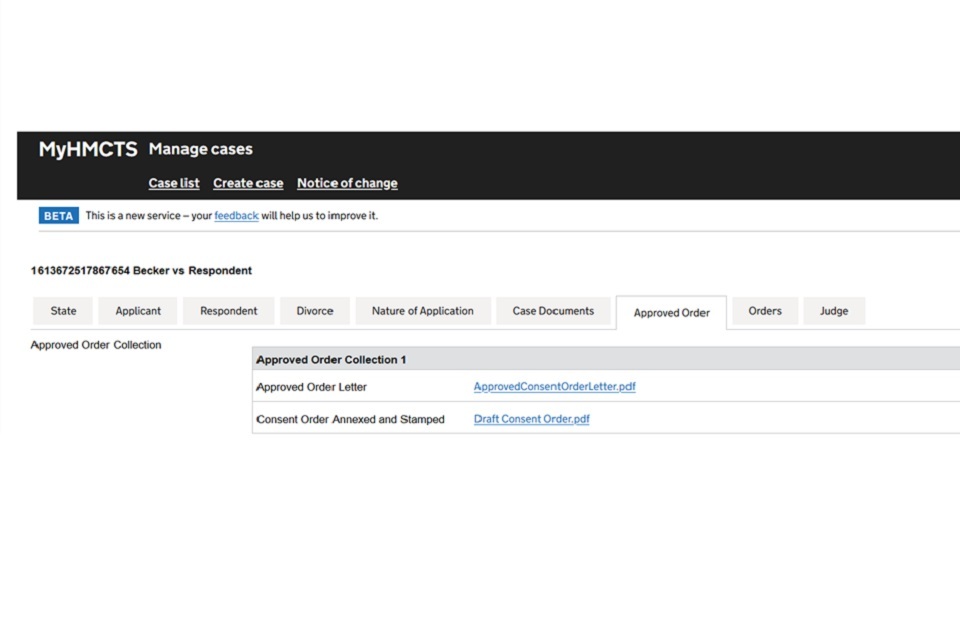Screen dimensions: 960x640
Task: Switch to the Case Documents tab
Action: point(553,311)
